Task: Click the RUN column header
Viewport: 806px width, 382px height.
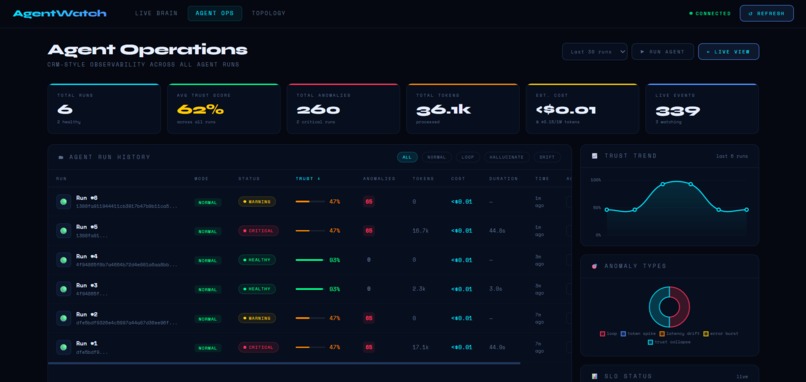Action: pos(61,179)
